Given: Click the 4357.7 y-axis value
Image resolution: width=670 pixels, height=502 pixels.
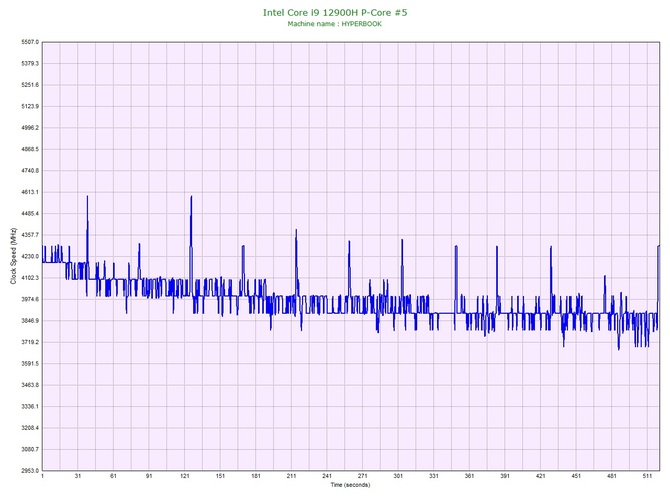Looking at the screenshot, I should [30, 235].
